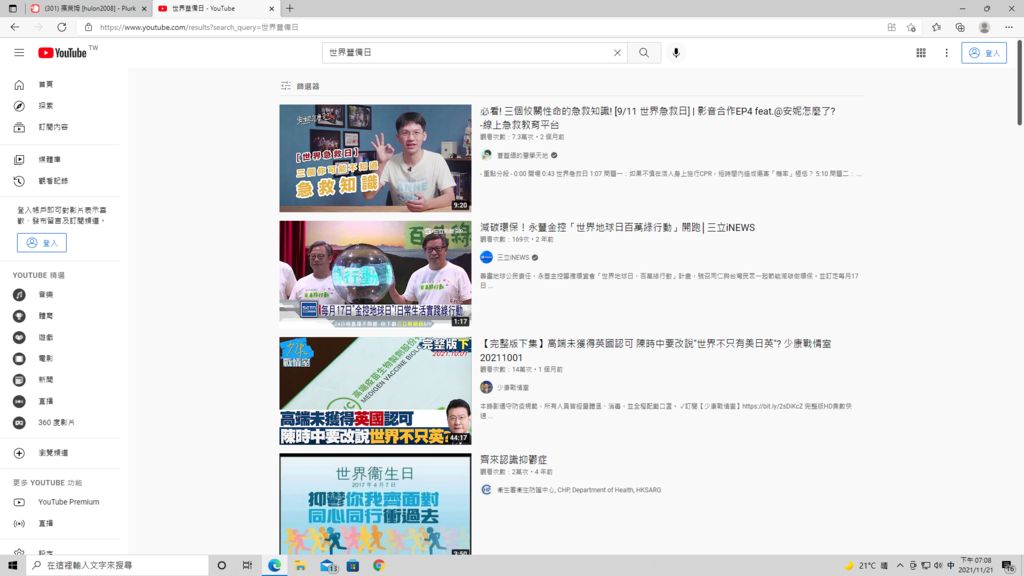Open the Windows Start menu
This screenshot has width=1024, height=576.
pos(12,566)
